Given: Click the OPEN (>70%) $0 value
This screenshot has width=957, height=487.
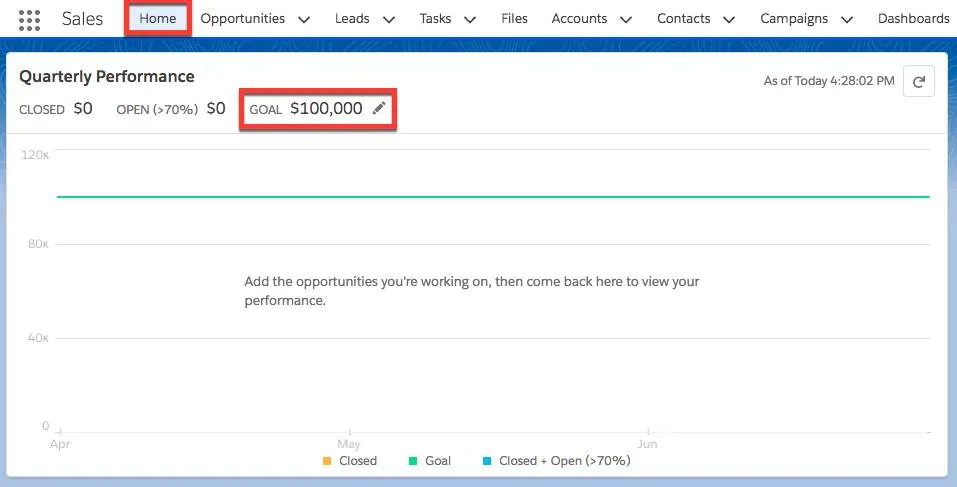Looking at the screenshot, I should (x=216, y=109).
